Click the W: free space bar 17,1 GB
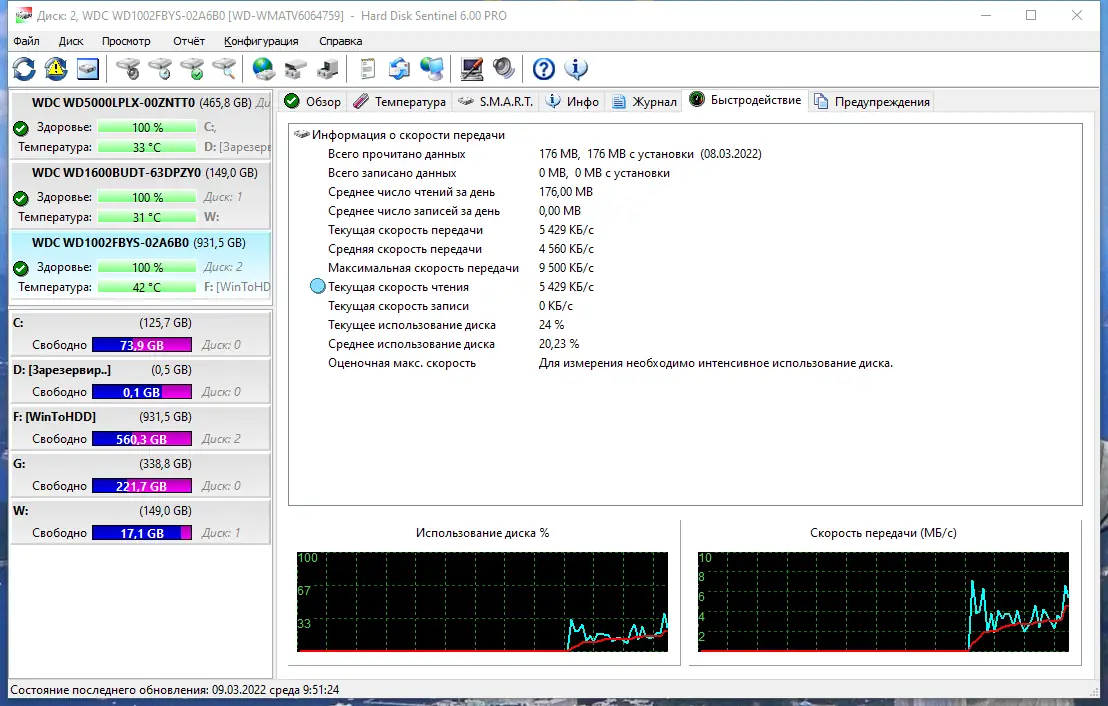This screenshot has width=1108, height=706. [142, 533]
